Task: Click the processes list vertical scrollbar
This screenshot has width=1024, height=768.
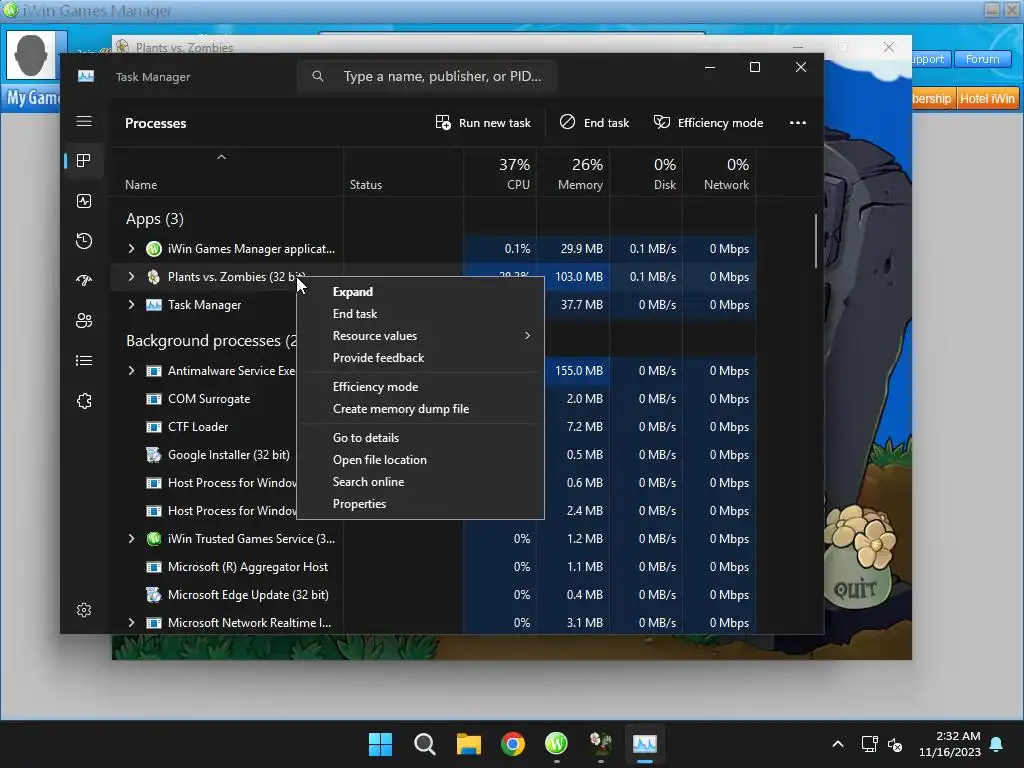Action: pyautogui.click(x=816, y=240)
